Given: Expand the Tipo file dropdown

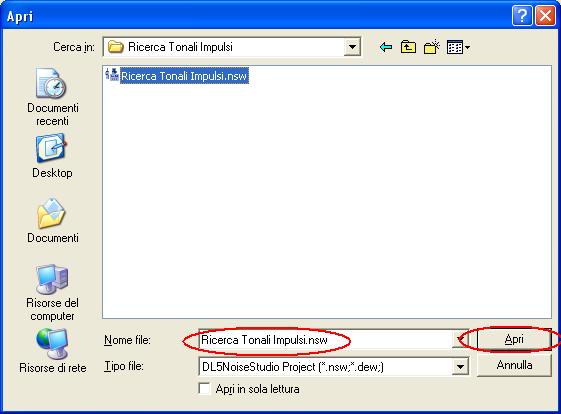Looking at the screenshot, I should pyautogui.click(x=460, y=366).
